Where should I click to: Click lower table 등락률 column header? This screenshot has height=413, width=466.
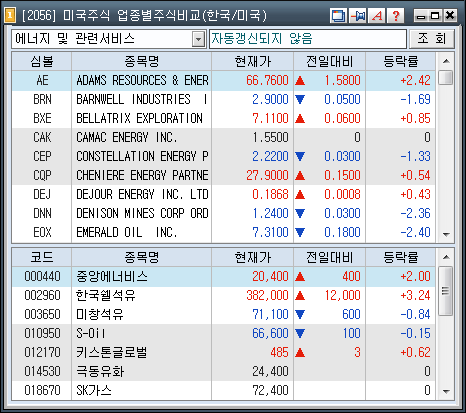[x=401, y=257]
